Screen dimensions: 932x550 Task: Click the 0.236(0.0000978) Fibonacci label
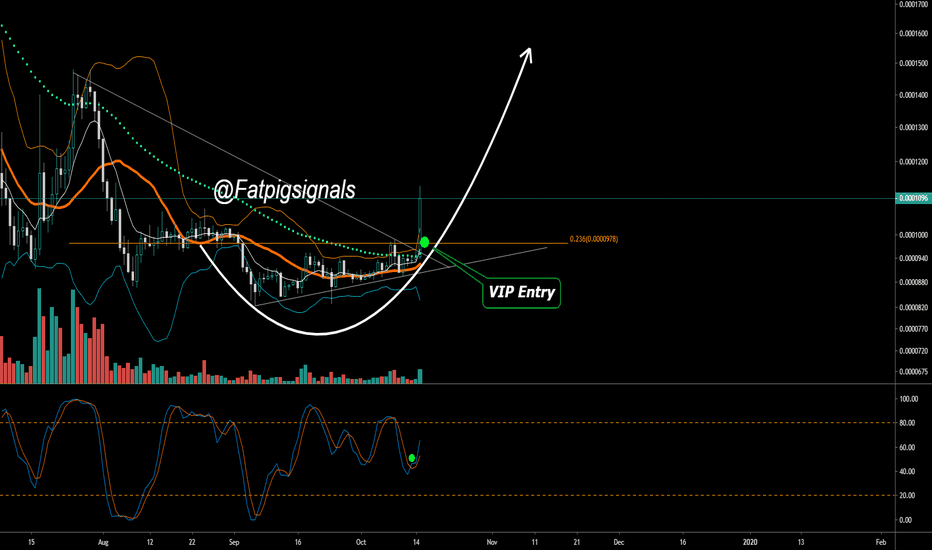point(594,239)
